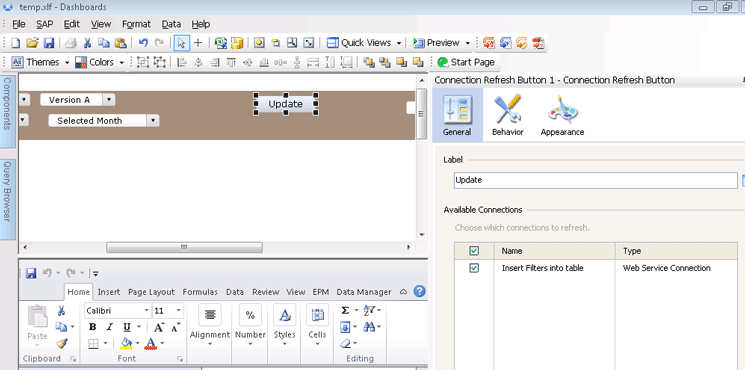Open the Fill Color bucket
745x370 pixels.
(x=126, y=343)
